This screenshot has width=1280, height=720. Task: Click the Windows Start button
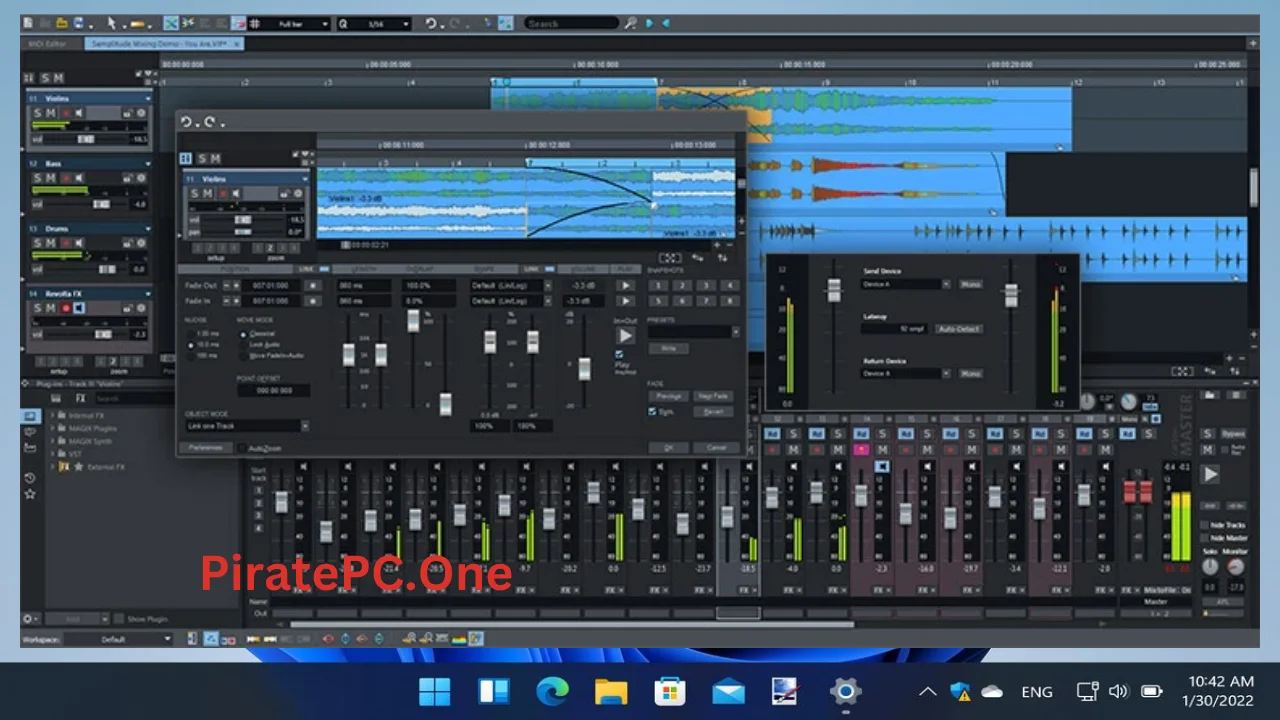(435, 691)
